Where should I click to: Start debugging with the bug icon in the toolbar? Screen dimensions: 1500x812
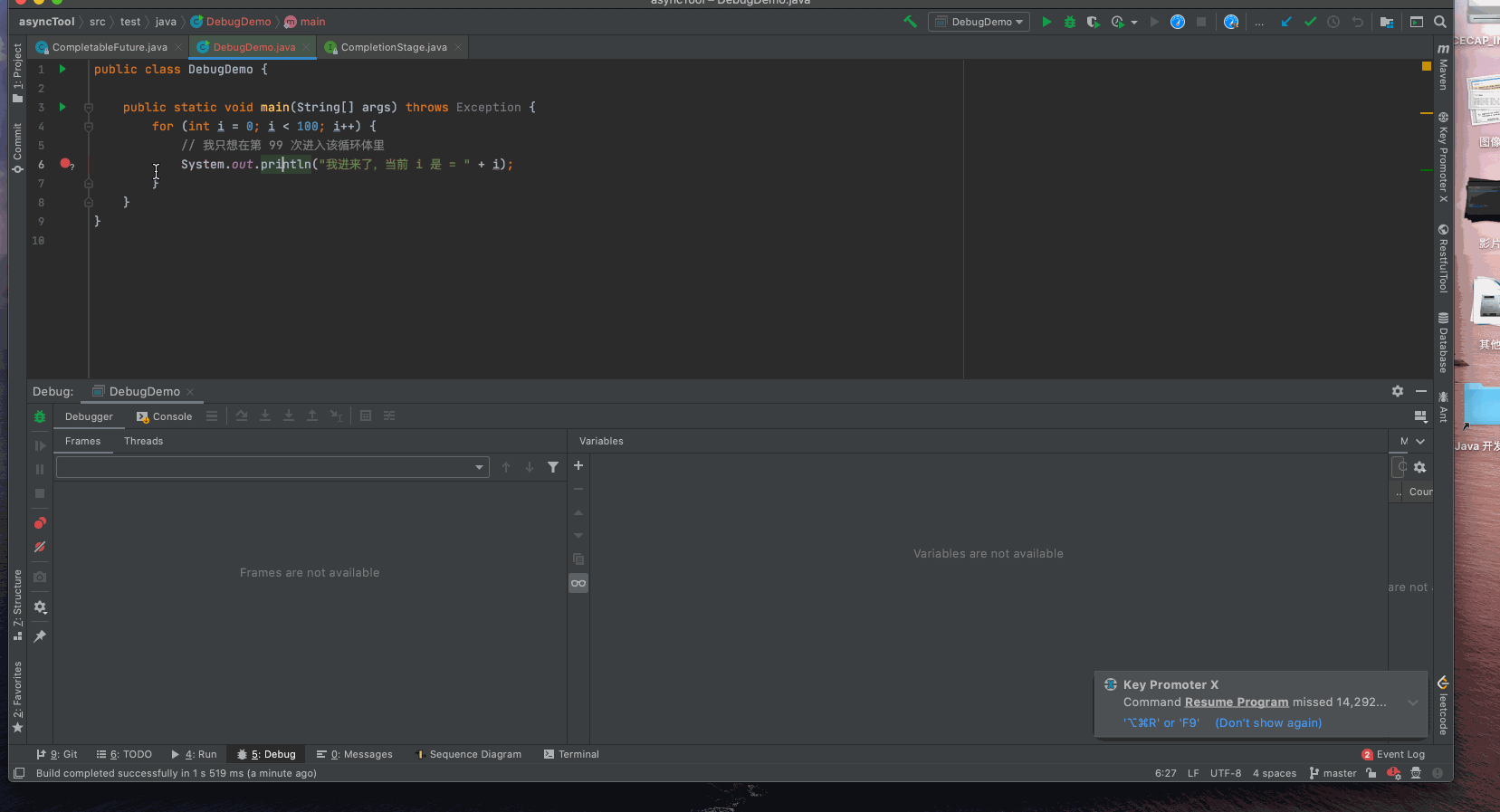coord(1070,22)
